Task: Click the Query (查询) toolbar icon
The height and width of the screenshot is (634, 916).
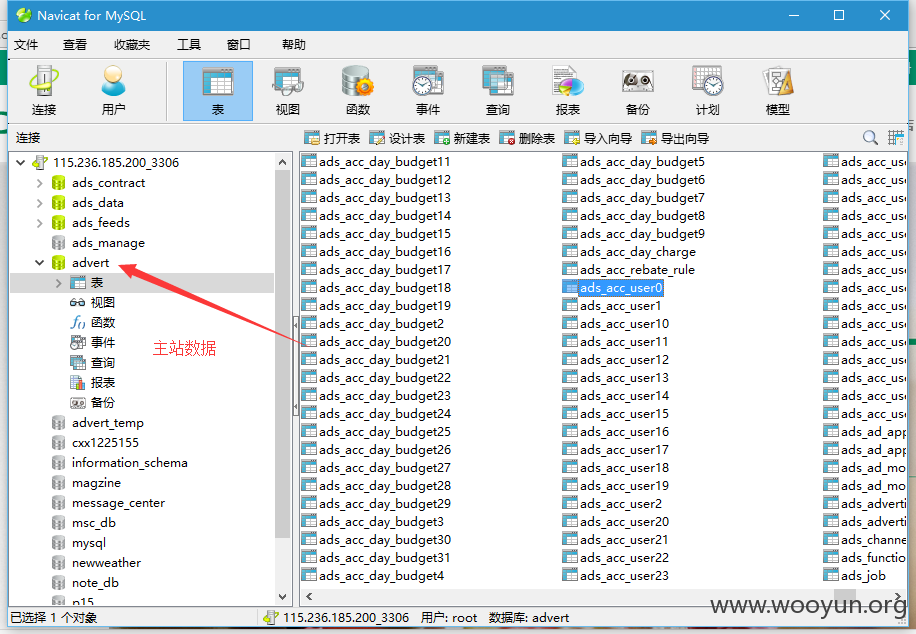Action: click(x=498, y=91)
